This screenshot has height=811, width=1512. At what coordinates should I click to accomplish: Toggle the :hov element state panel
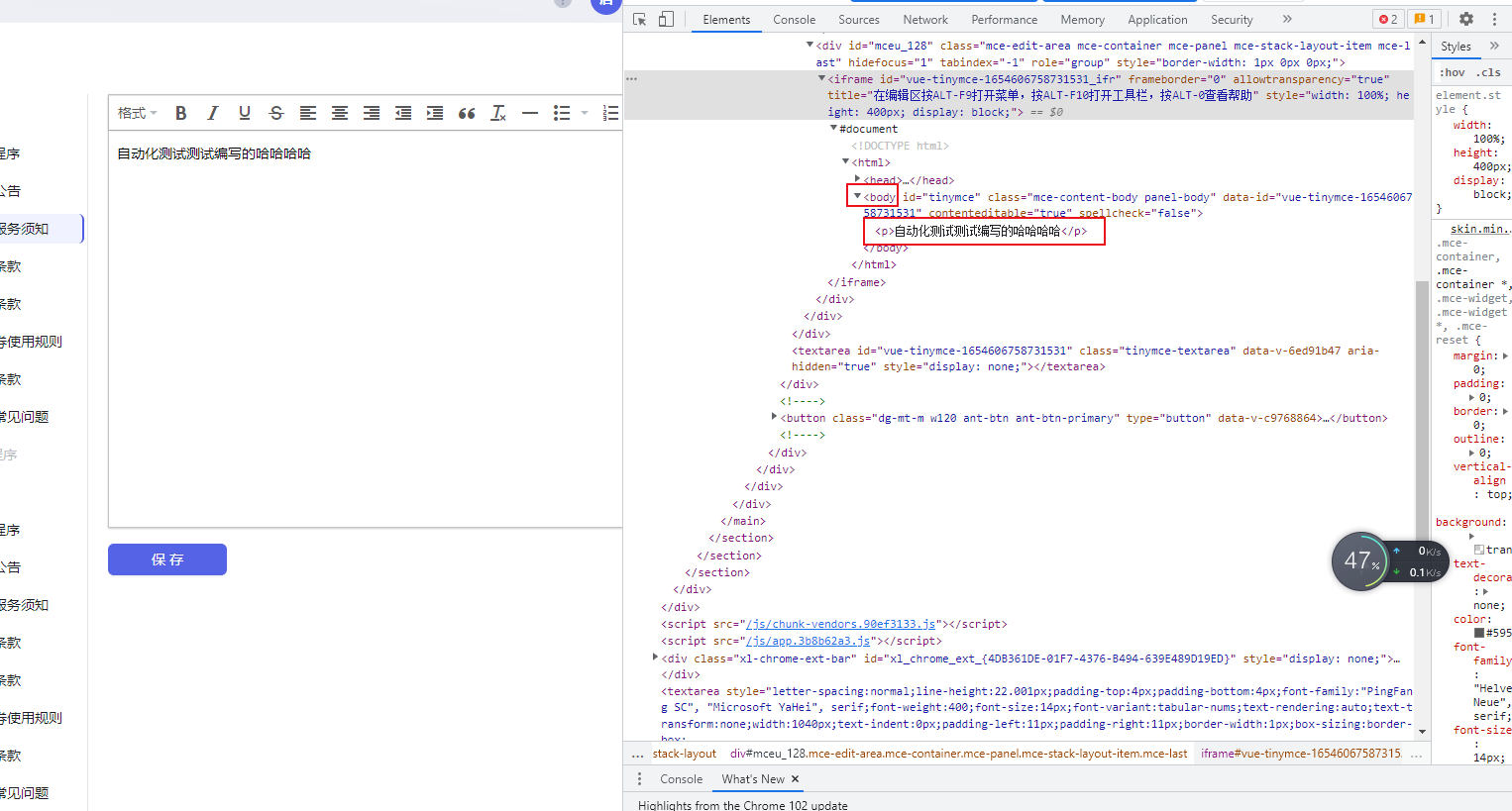[x=1453, y=72]
